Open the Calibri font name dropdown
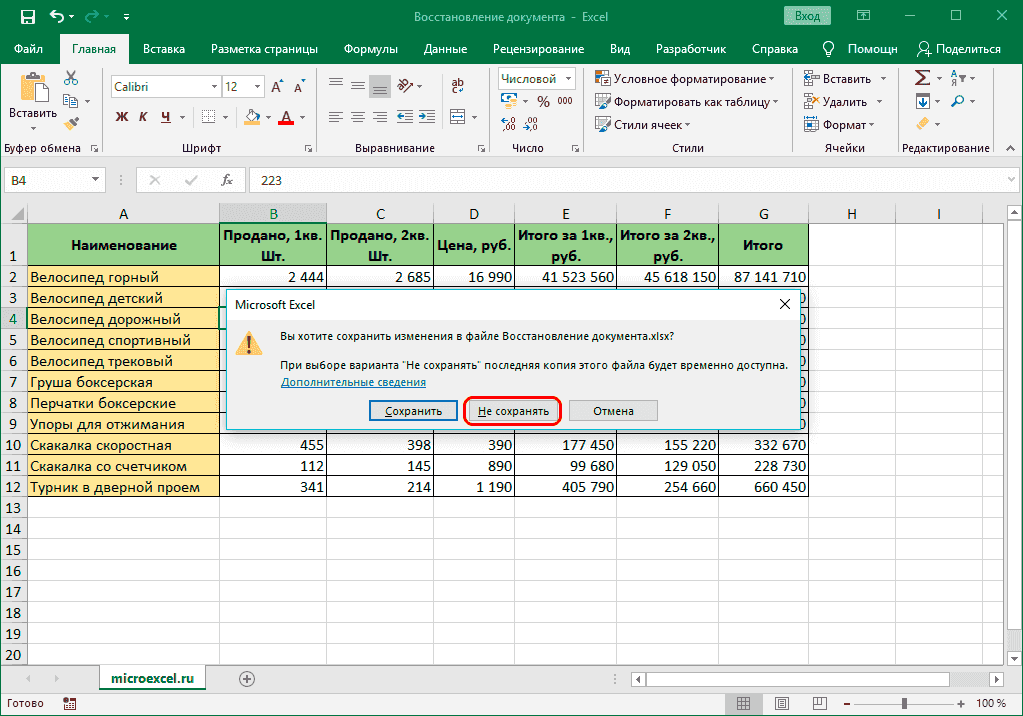 tap(212, 87)
